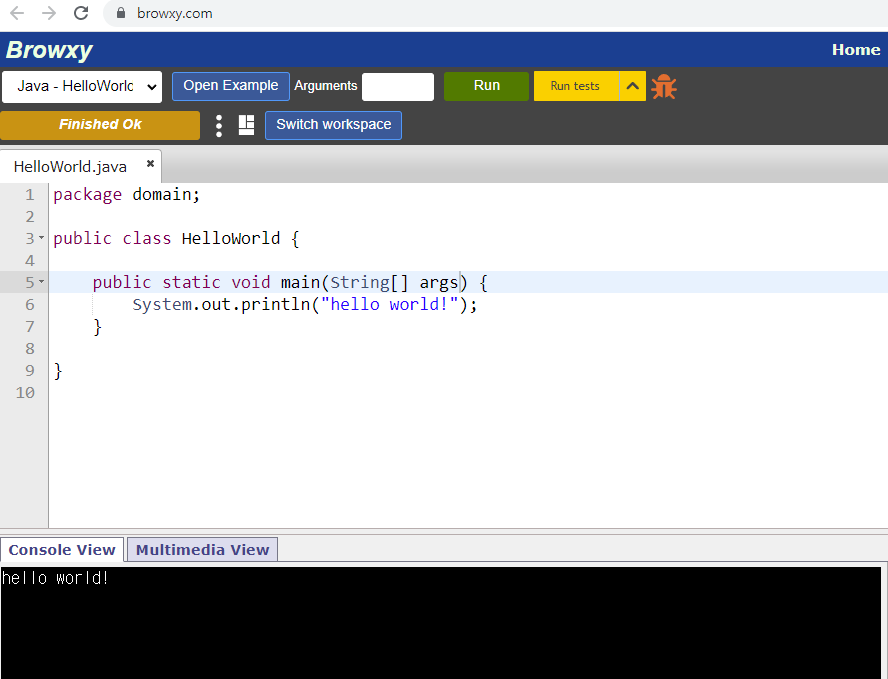Screen dimensions: 888x679
Task: Open the three-dot vertical menu
Action: pyautogui.click(x=219, y=126)
